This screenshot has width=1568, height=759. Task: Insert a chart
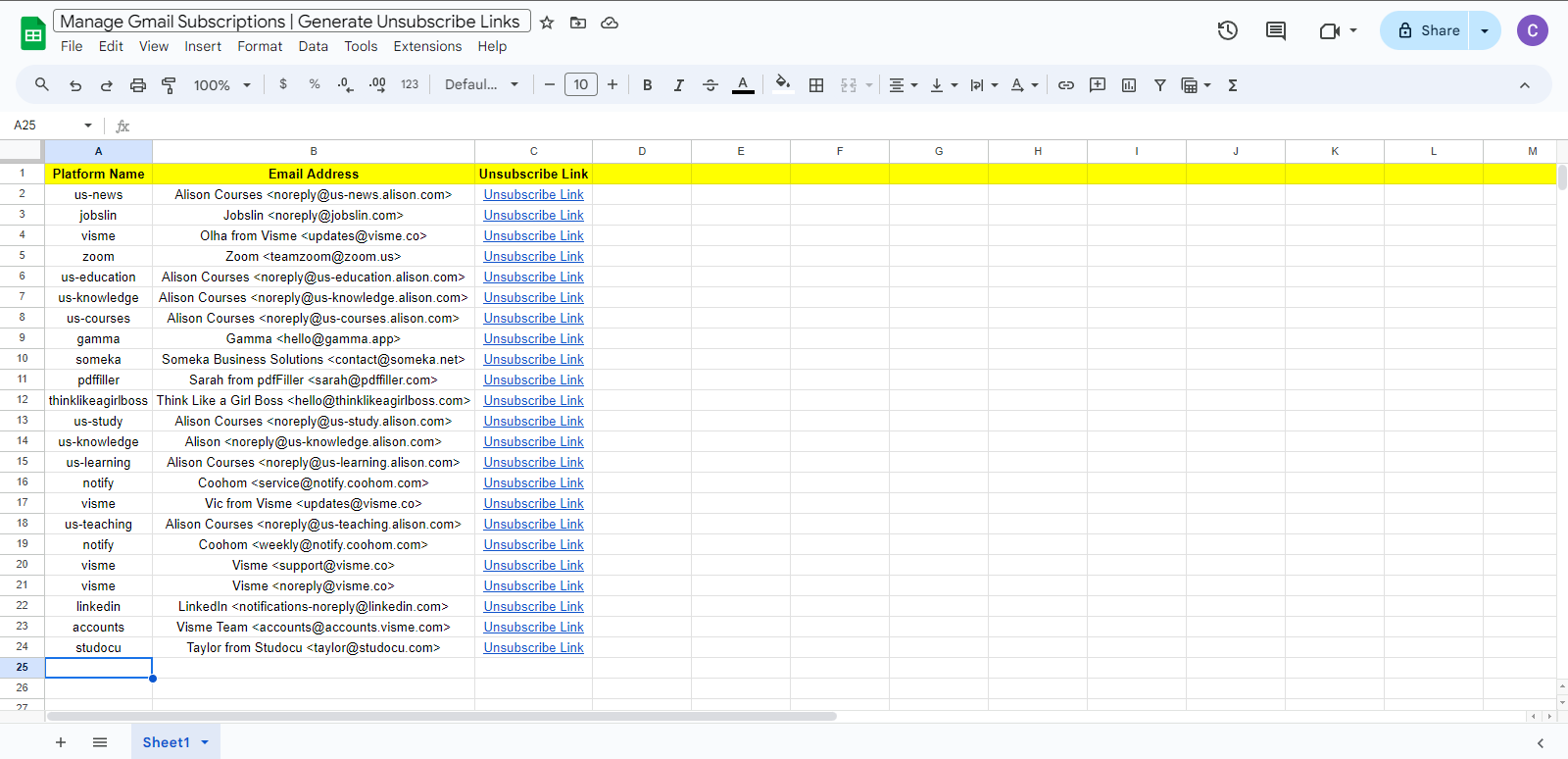pos(1129,85)
